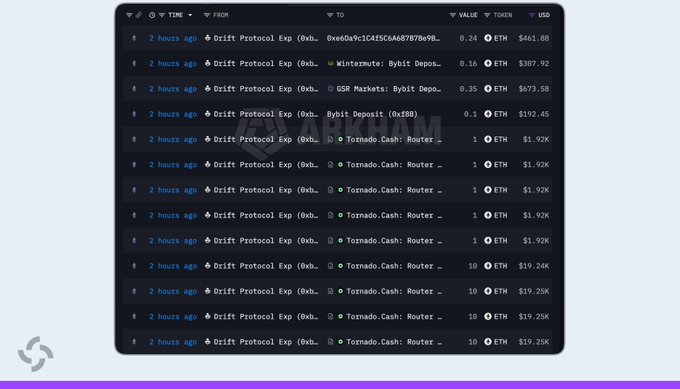680x389 pixels.
Task: Select the USD amount '$461.88'
Action: pos(534,38)
